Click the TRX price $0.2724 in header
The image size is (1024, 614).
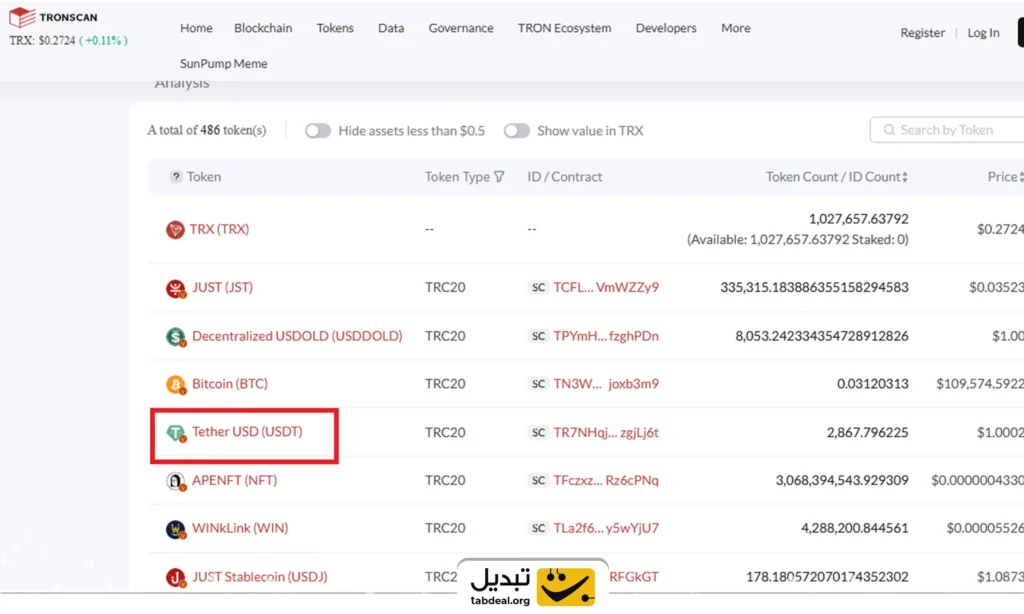[x=57, y=40]
